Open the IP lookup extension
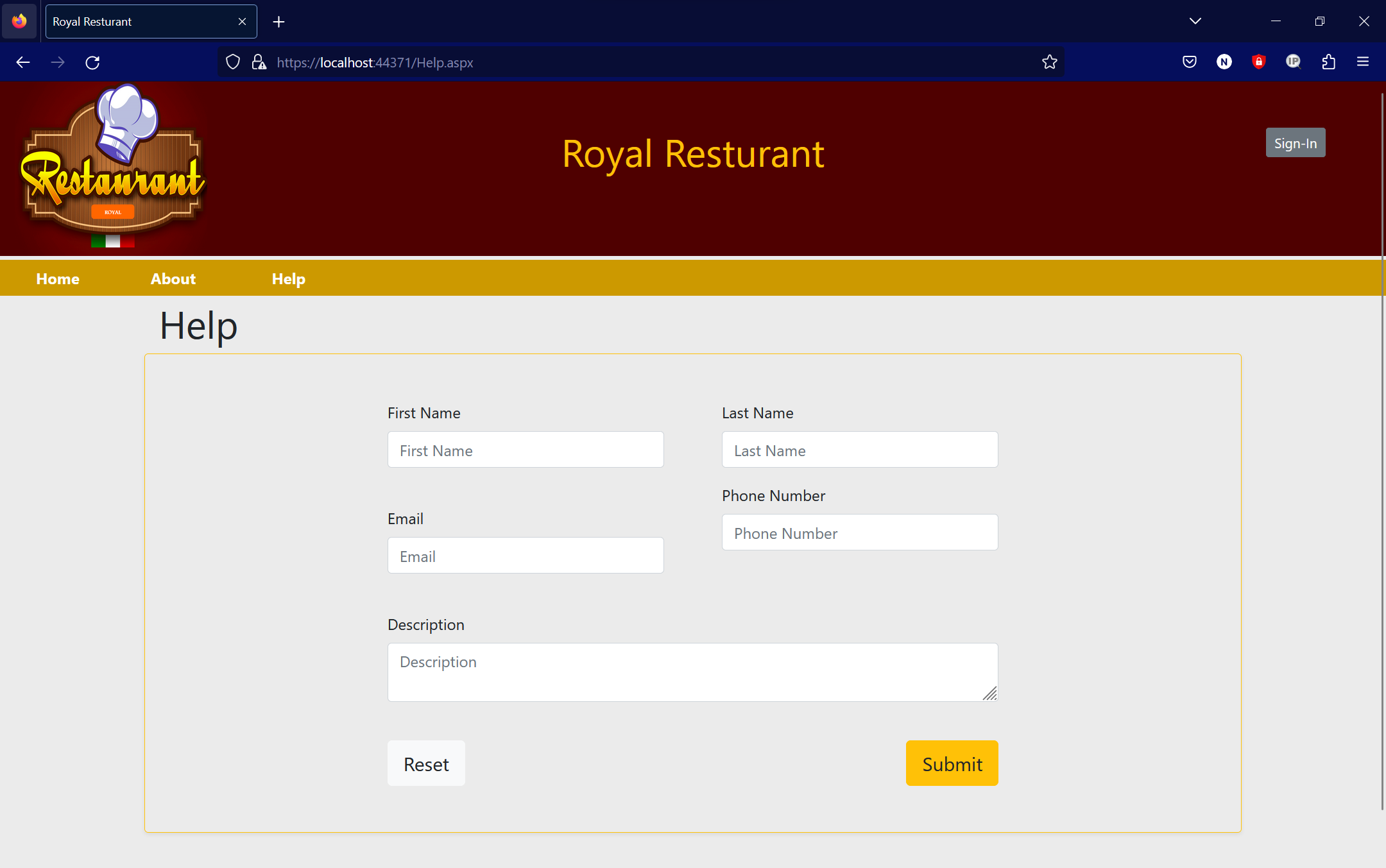 click(x=1293, y=62)
